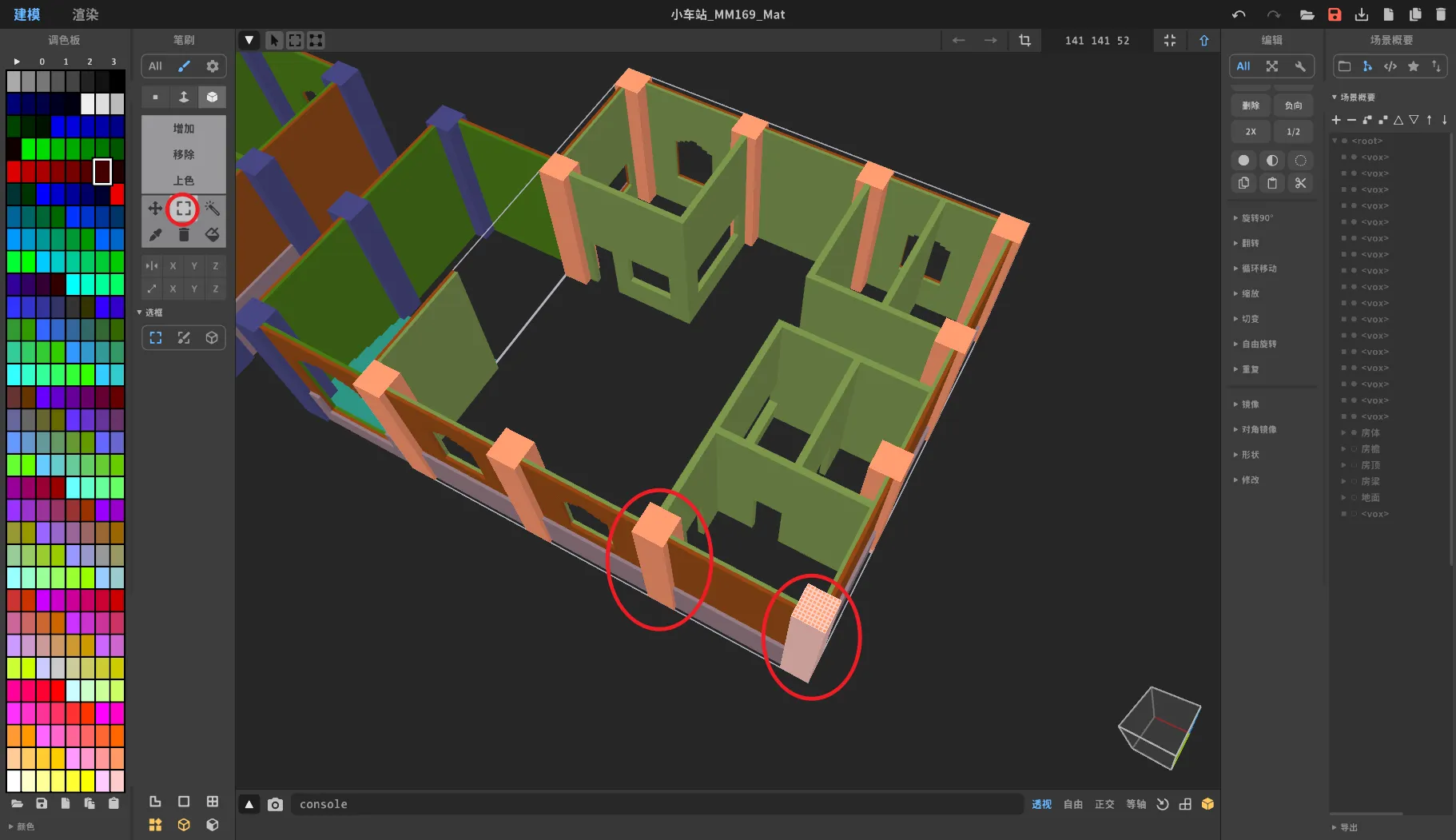The image size is (1456, 840).
Task: Choose the paint bucket fill tool
Action: pyautogui.click(x=212, y=234)
